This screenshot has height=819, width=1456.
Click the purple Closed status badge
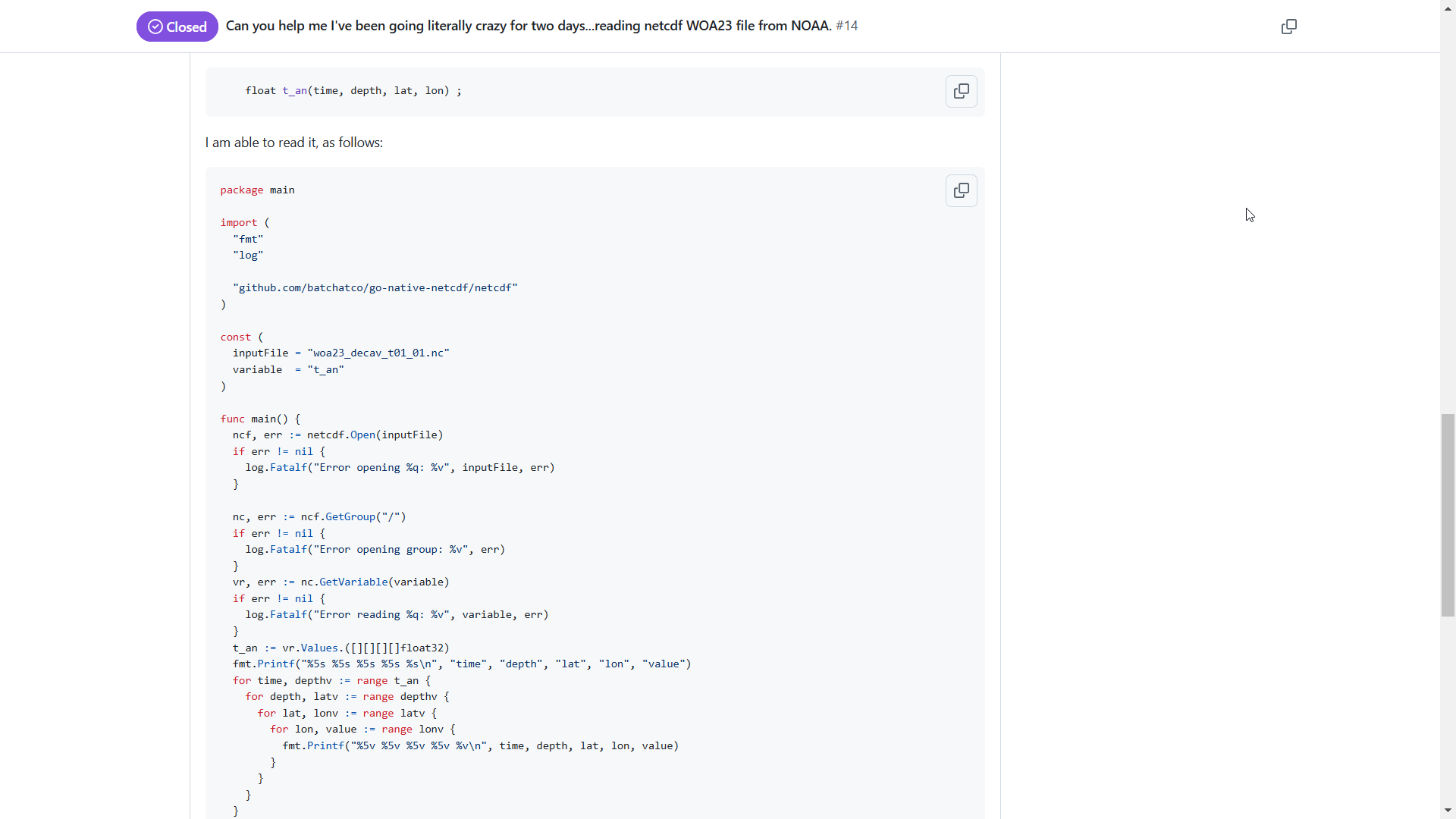[x=177, y=27]
